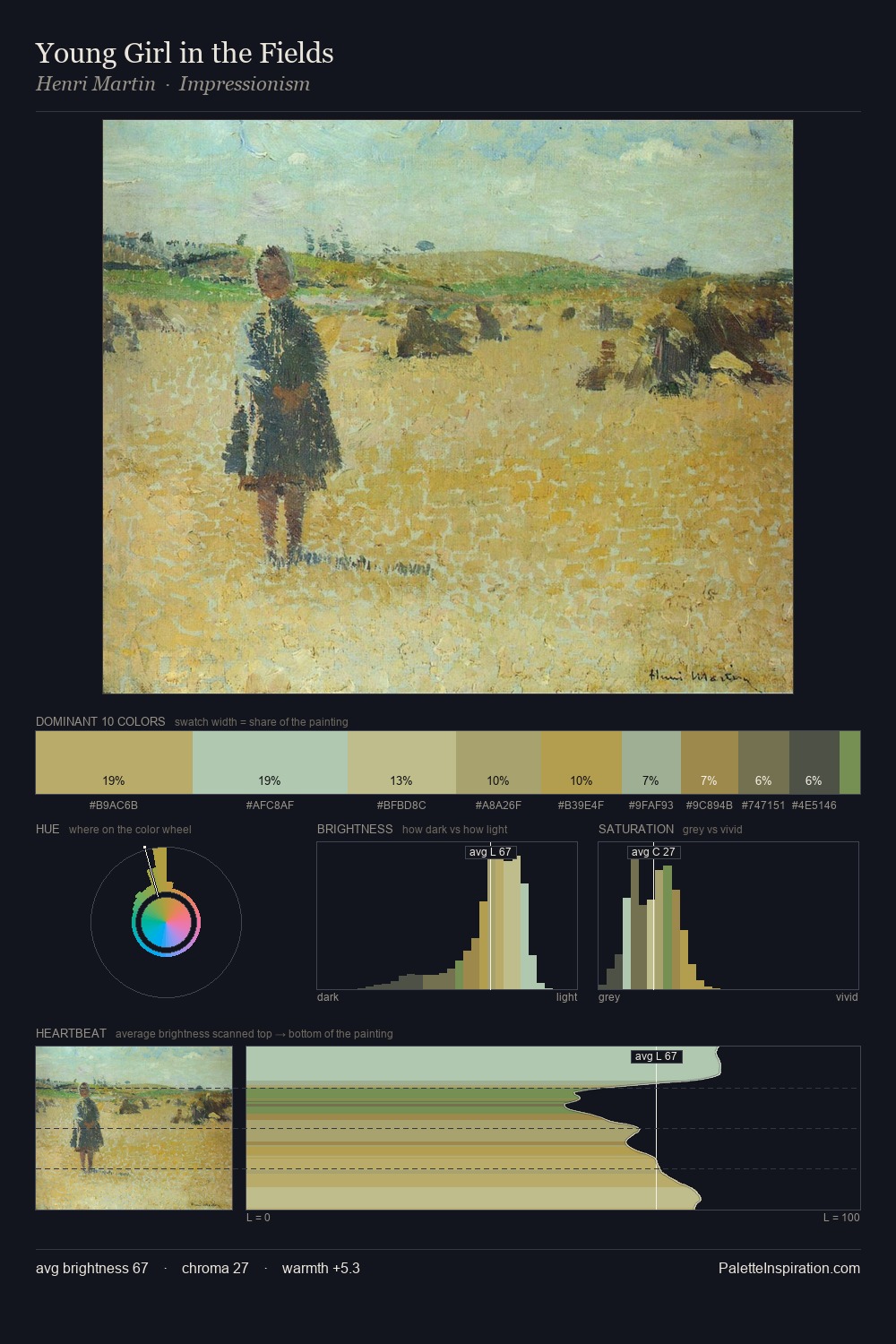
Task: Click the hue color wheel
Action: [166, 922]
